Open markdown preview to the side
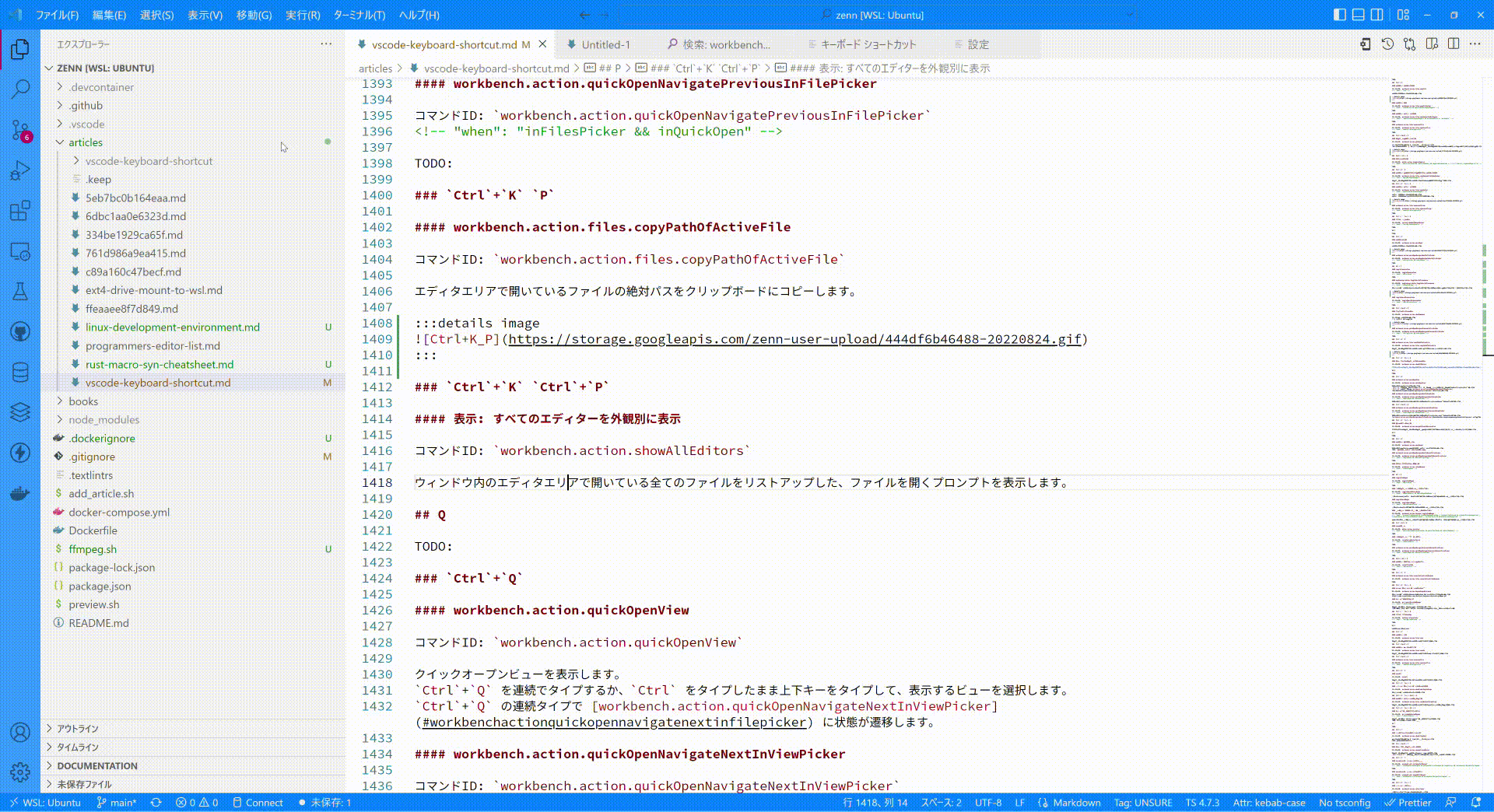The width and height of the screenshot is (1494, 812). click(1432, 44)
